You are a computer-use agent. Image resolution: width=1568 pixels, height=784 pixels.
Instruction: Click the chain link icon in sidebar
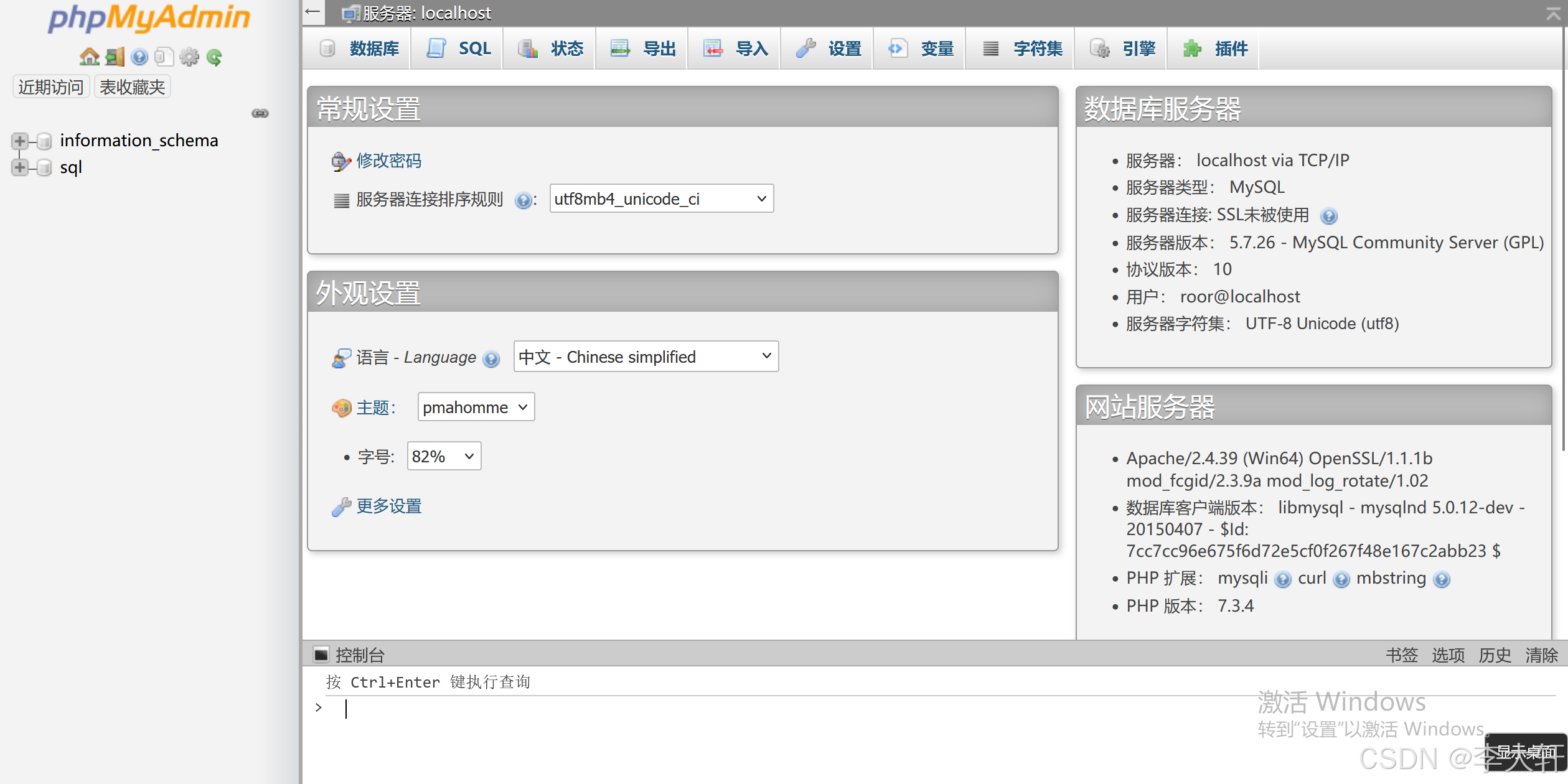(x=260, y=113)
